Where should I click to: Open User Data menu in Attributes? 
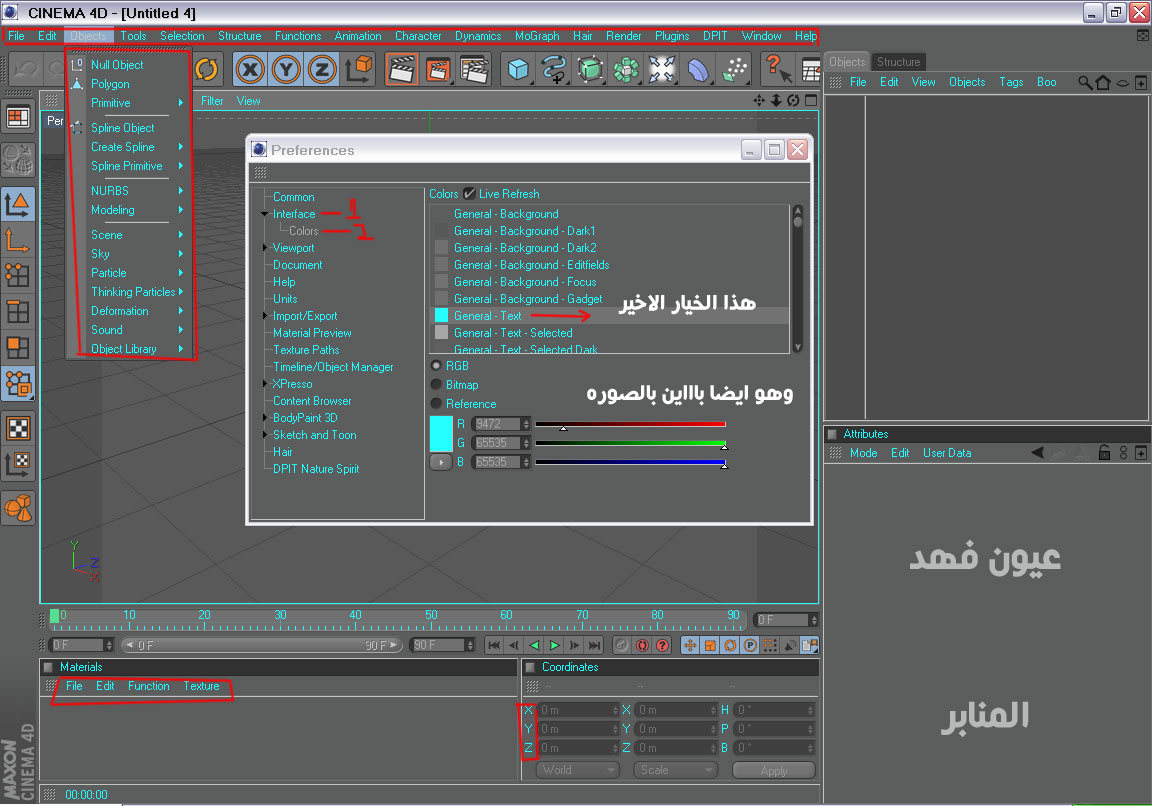(947, 453)
